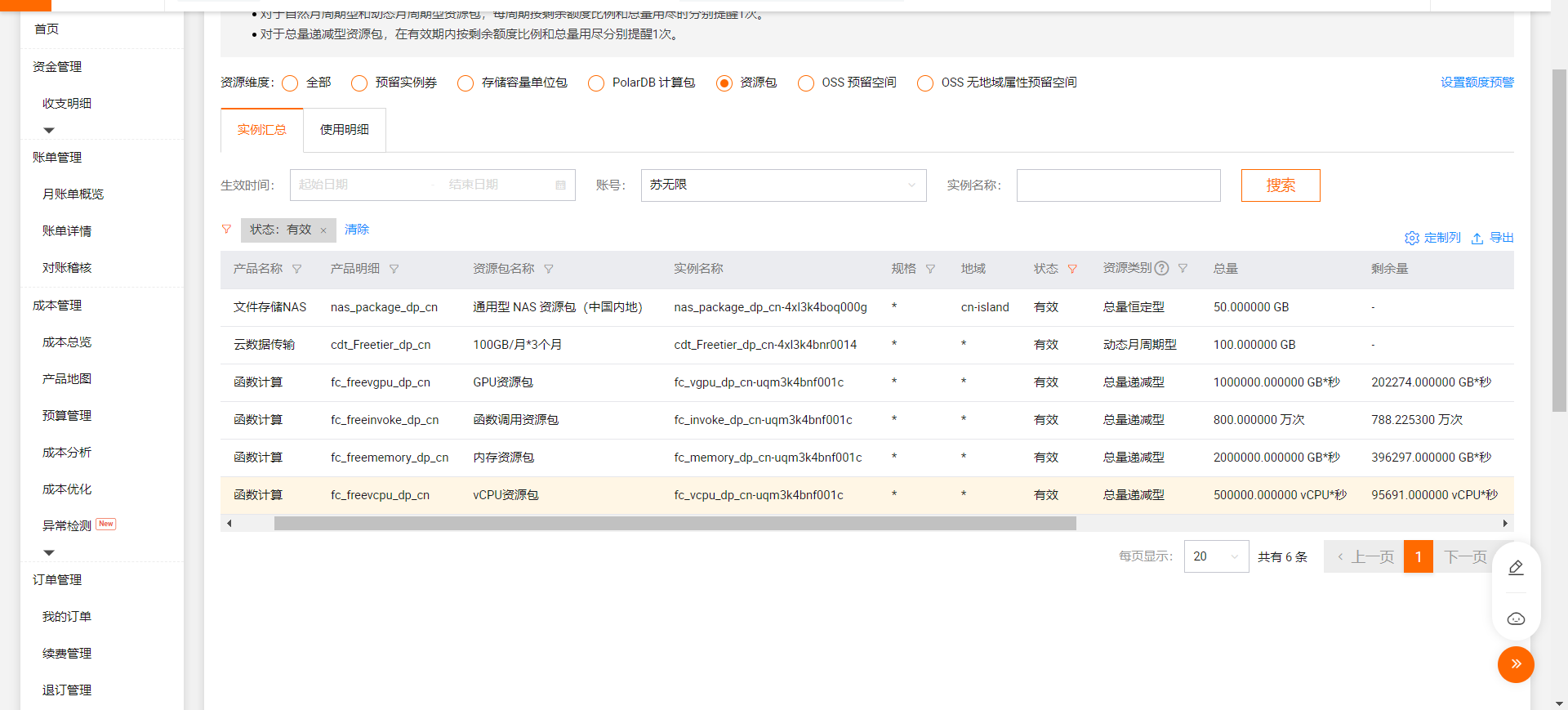Open 退订管理 in the sidebar
The image size is (1568, 710).
click(x=67, y=690)
